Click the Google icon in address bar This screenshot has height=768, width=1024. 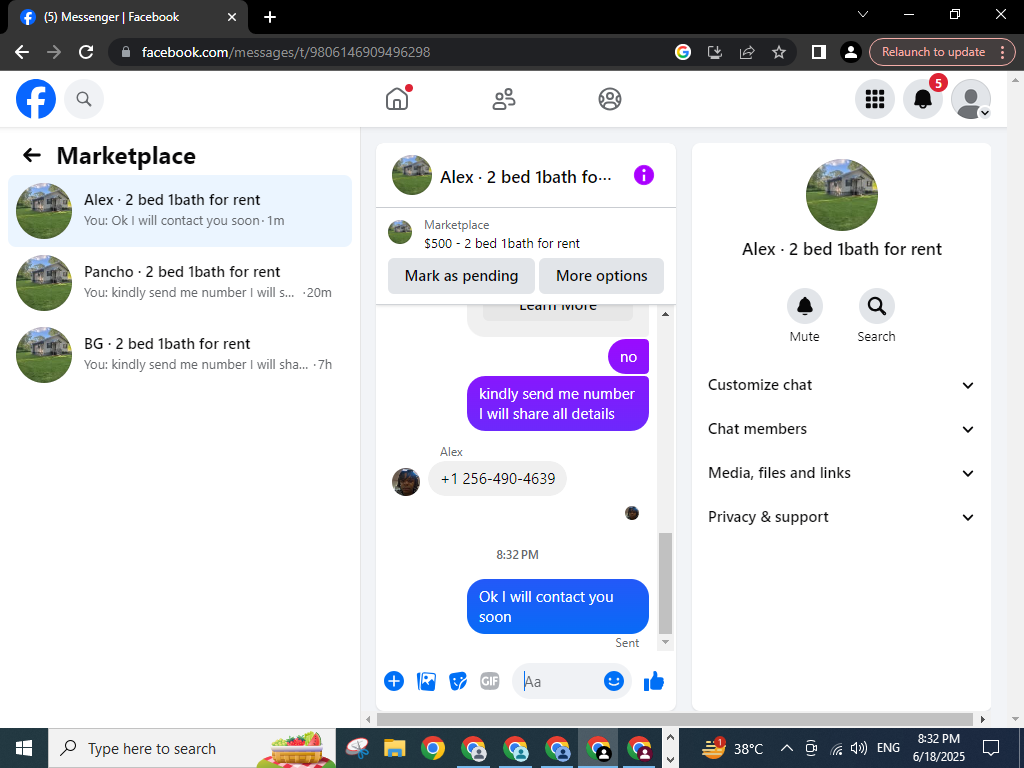click(683, 52)
